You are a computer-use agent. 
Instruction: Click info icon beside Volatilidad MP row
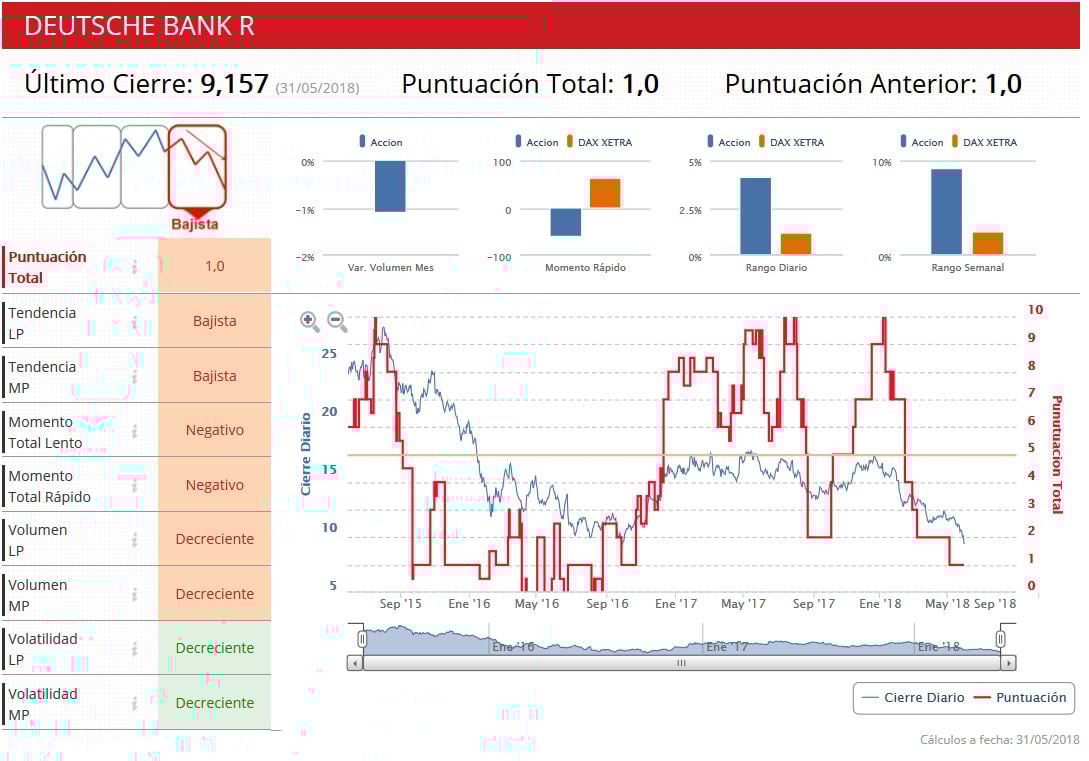135,703
